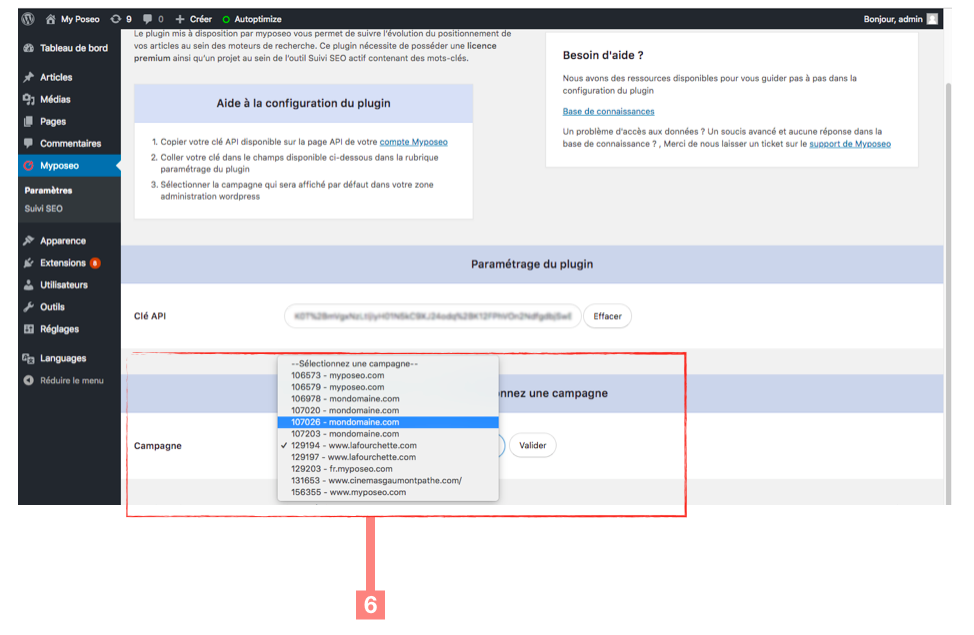Click the Extensions plug icon
This screenshot has height=635, width=974.
[29, 263]
